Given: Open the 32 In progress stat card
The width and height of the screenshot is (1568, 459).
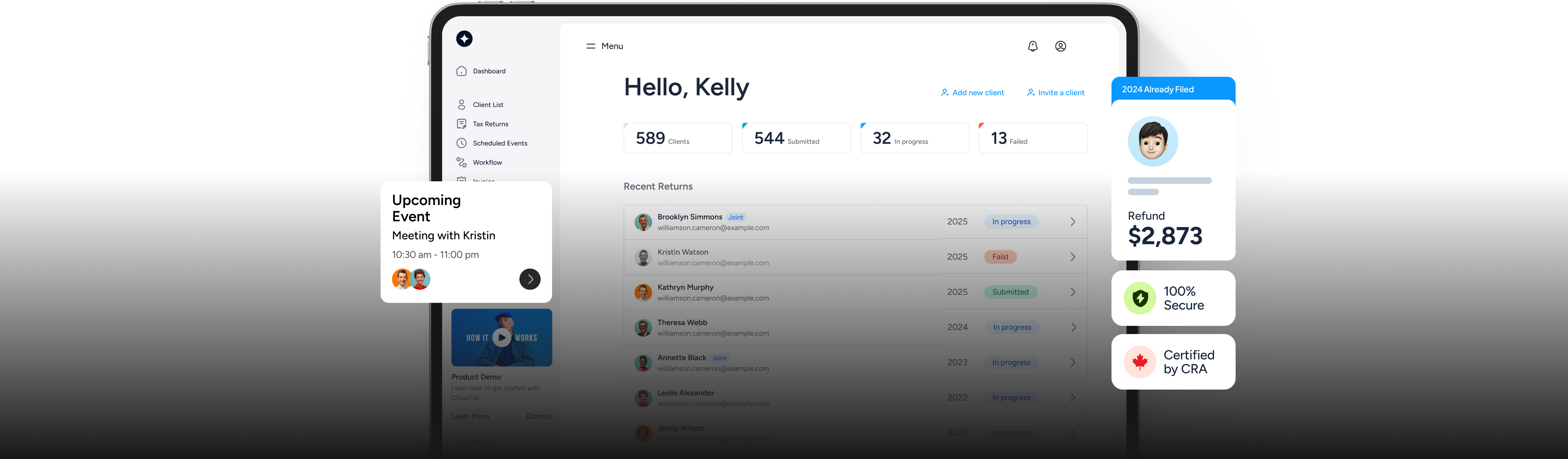Looking at the screenshot, I should click(x=914, y=138).
